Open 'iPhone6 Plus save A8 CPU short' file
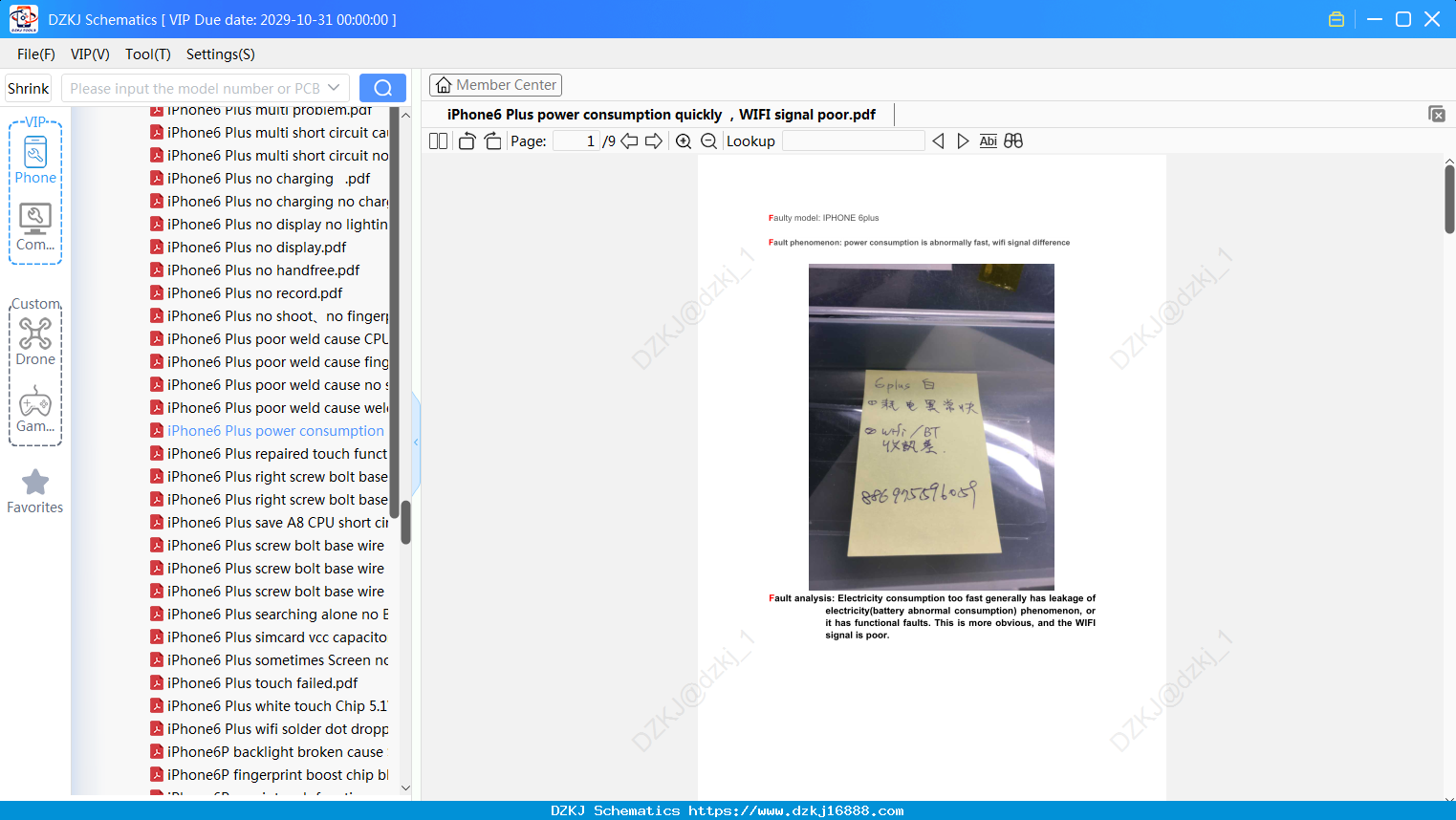Viewport: 1456px width, 820px height. (x=269, y=523)
